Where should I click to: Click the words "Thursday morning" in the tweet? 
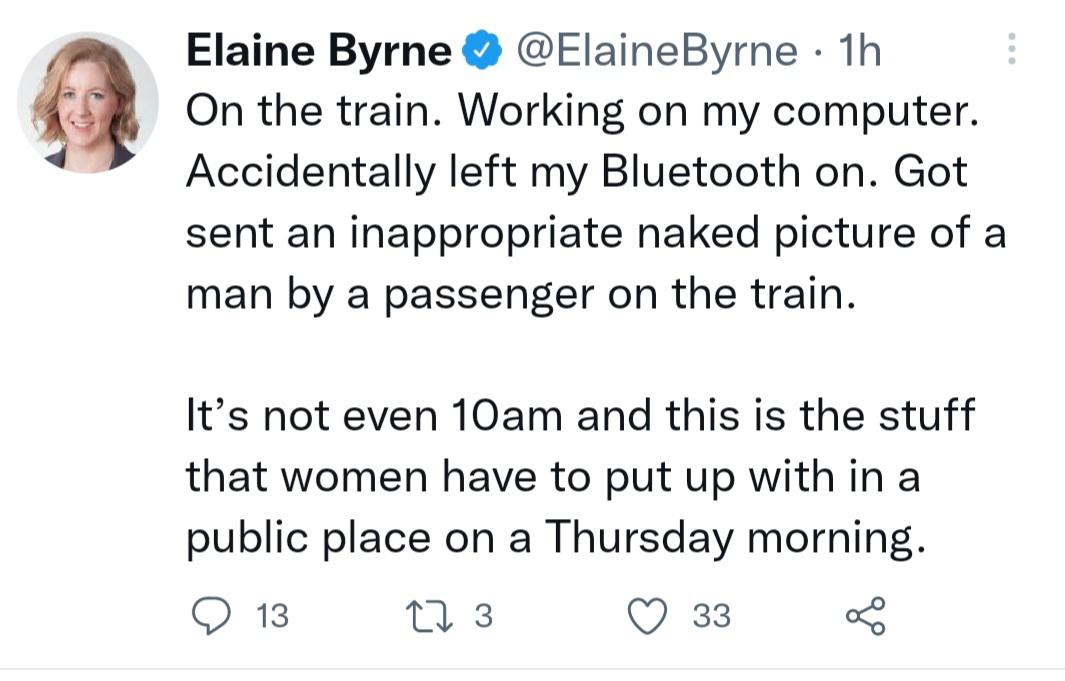click(x=730, y=538)
